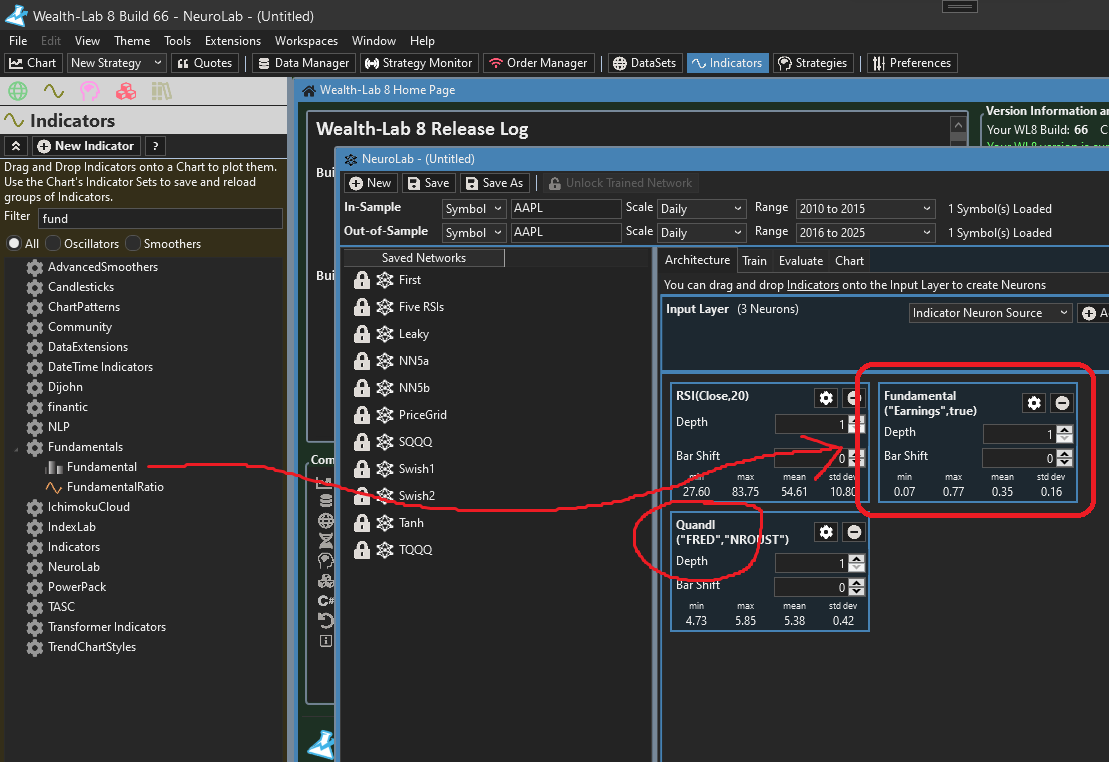This screenshot has width=1109, height=762.
Task: Click New in the NeuroLab toolbar
Action: pyautogui.click(x=371, y=183)
